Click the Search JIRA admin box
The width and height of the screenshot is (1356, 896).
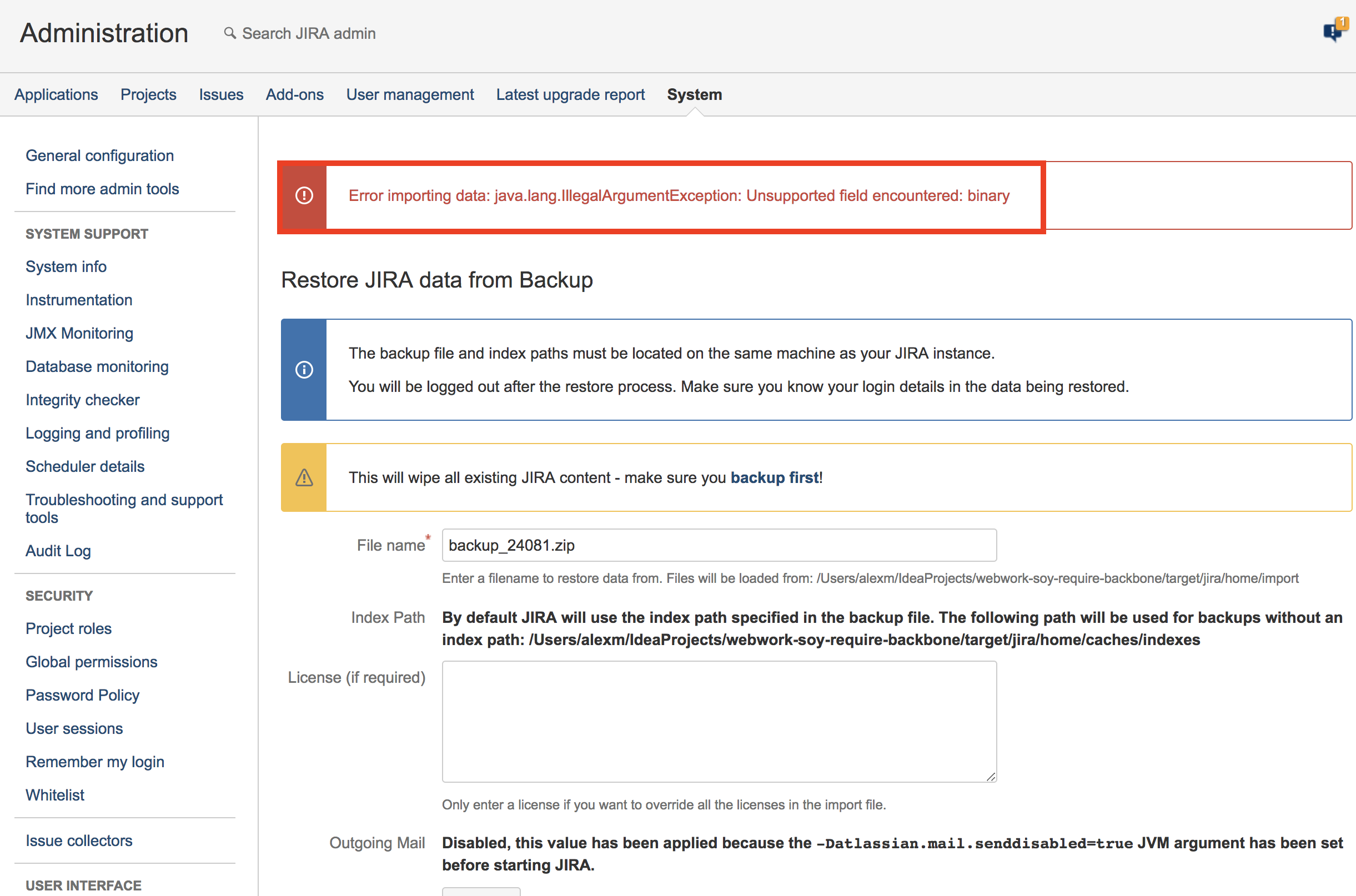(309, 33)
